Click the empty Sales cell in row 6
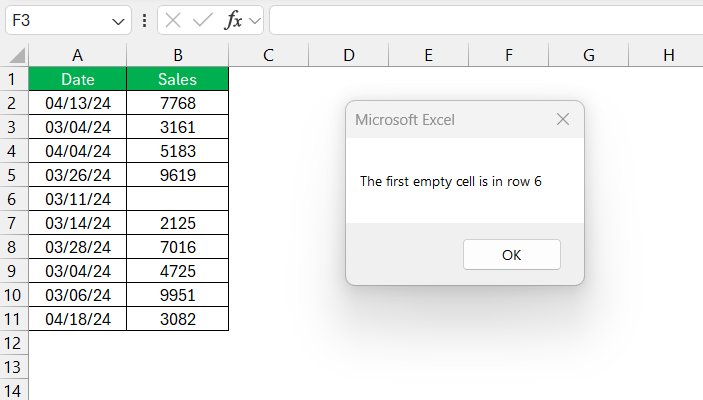Screen dimensions: 703x400 (178, 199)
